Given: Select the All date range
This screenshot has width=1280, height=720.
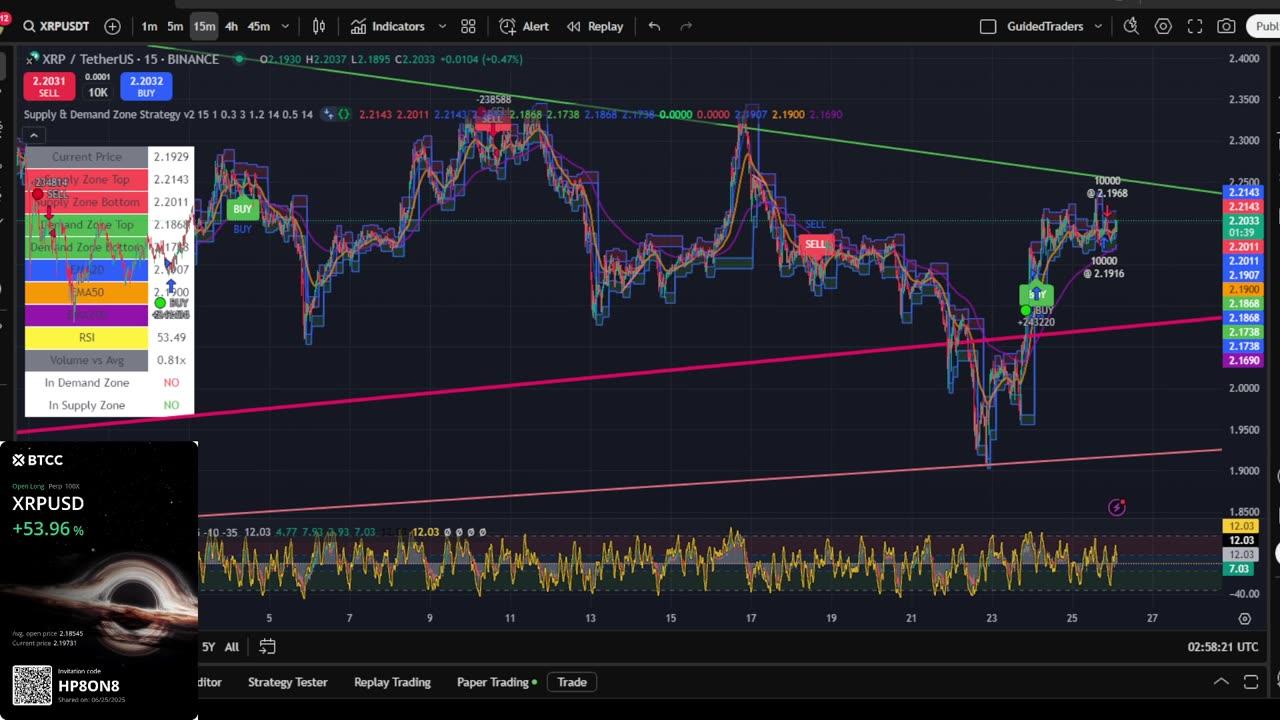Looking at the screenshot, I should tap(231, 646).
